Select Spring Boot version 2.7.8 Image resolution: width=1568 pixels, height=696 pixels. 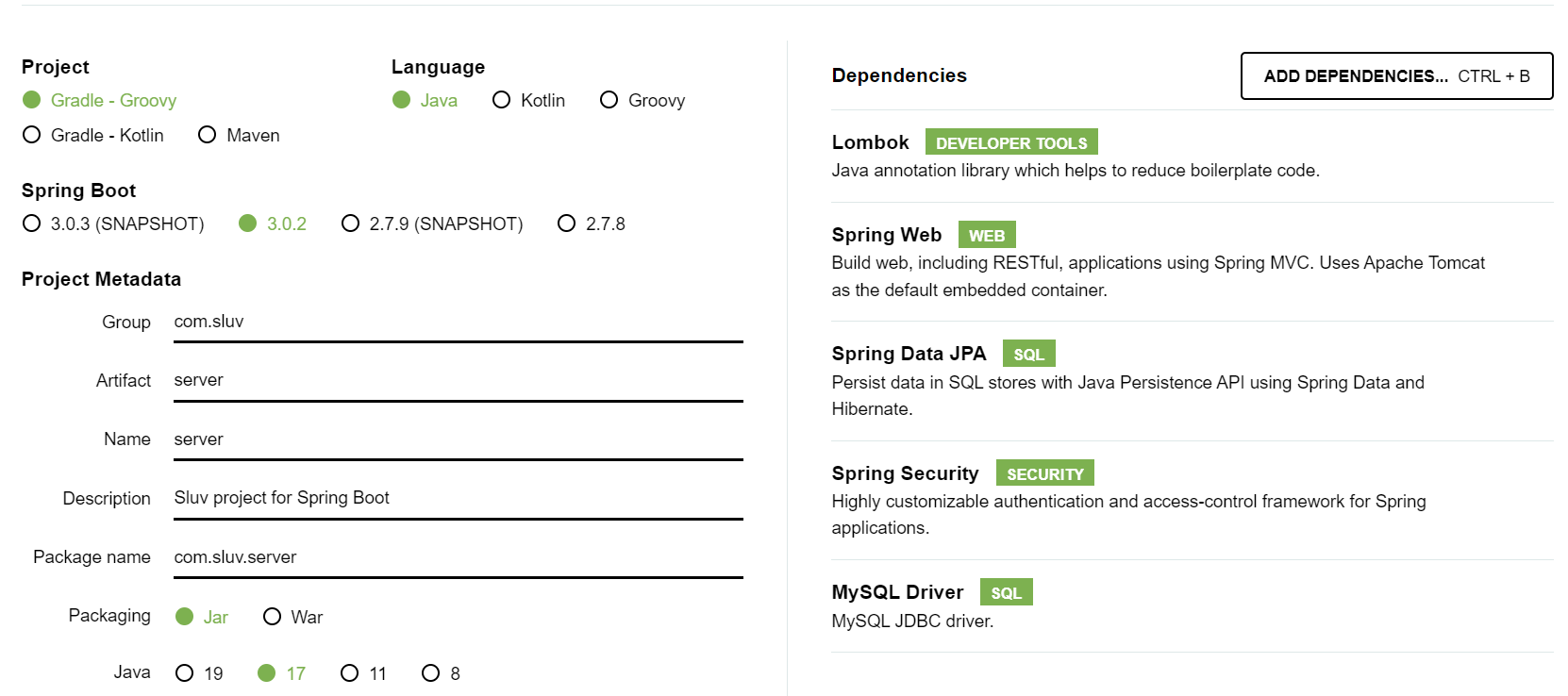(566, 224)
